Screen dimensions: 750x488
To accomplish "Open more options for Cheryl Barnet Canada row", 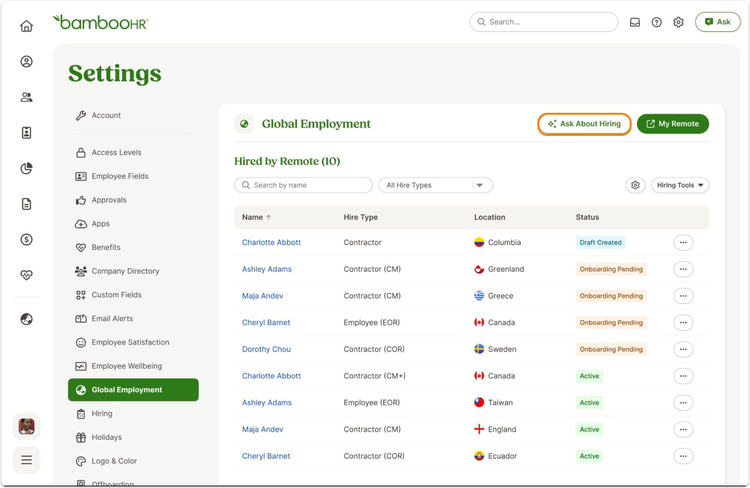I will (x=683, y=323).
